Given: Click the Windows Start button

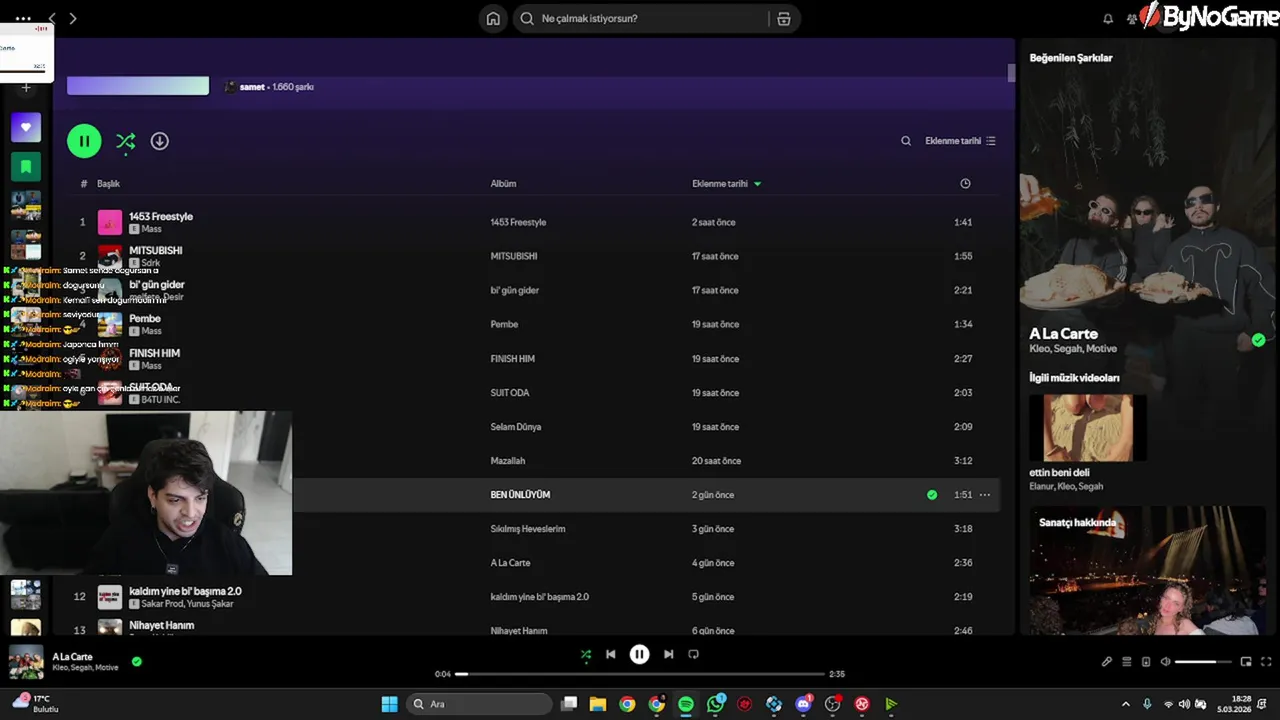Looking at the screenshot, I should [x=389, y=704].
